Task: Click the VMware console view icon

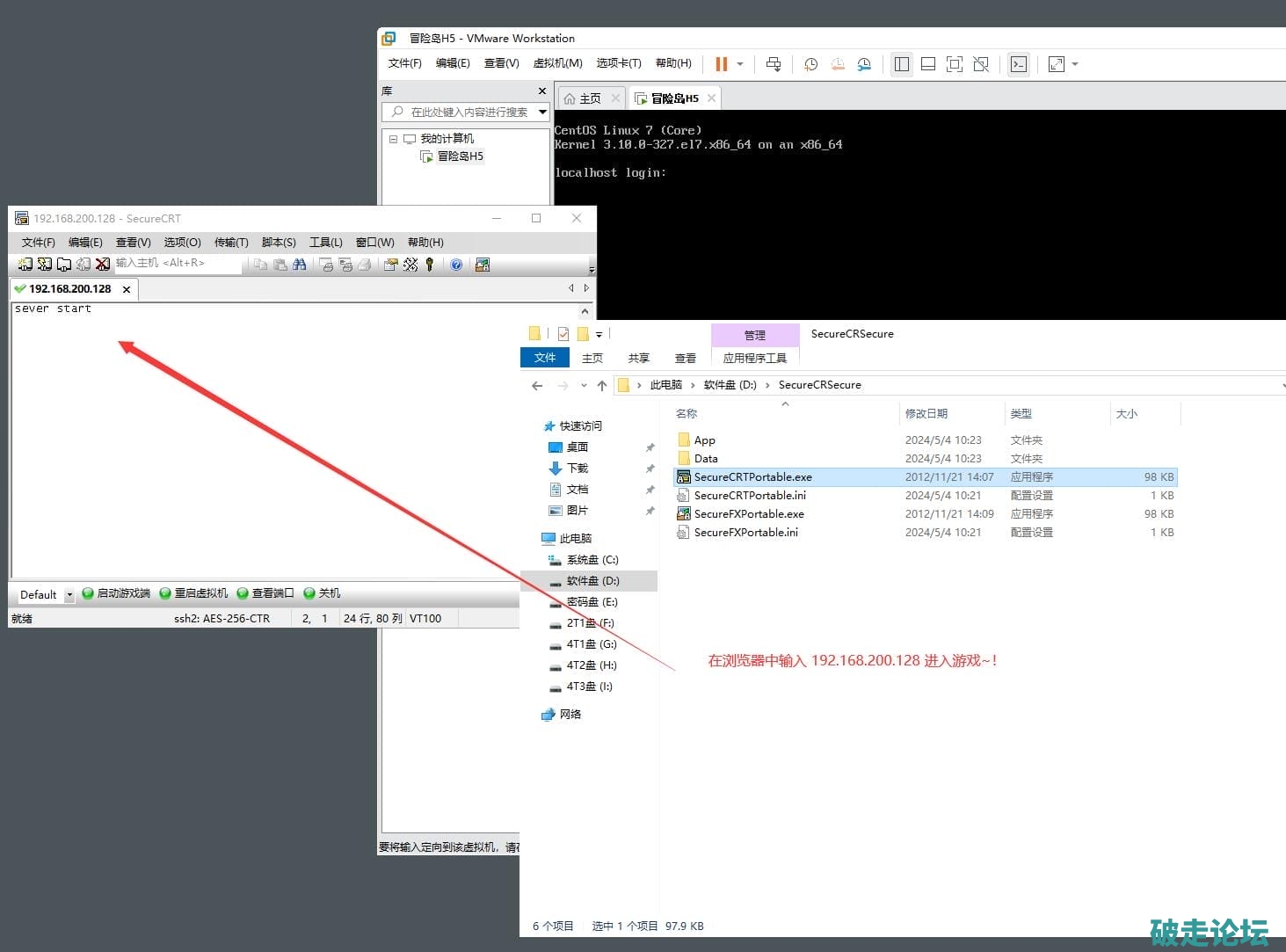Action: coord(1018,64)
